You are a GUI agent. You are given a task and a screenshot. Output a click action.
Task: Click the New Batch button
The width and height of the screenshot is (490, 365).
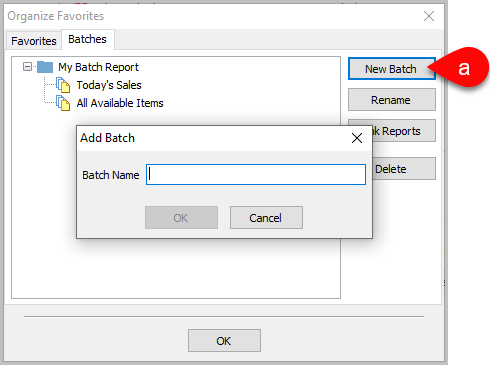392,69
